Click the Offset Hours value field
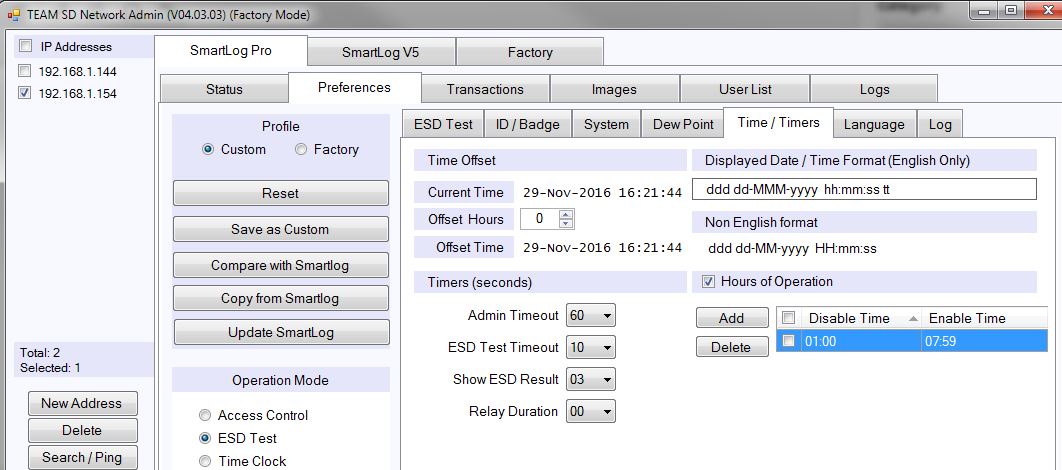The image size is (1062, 470). 540,219
